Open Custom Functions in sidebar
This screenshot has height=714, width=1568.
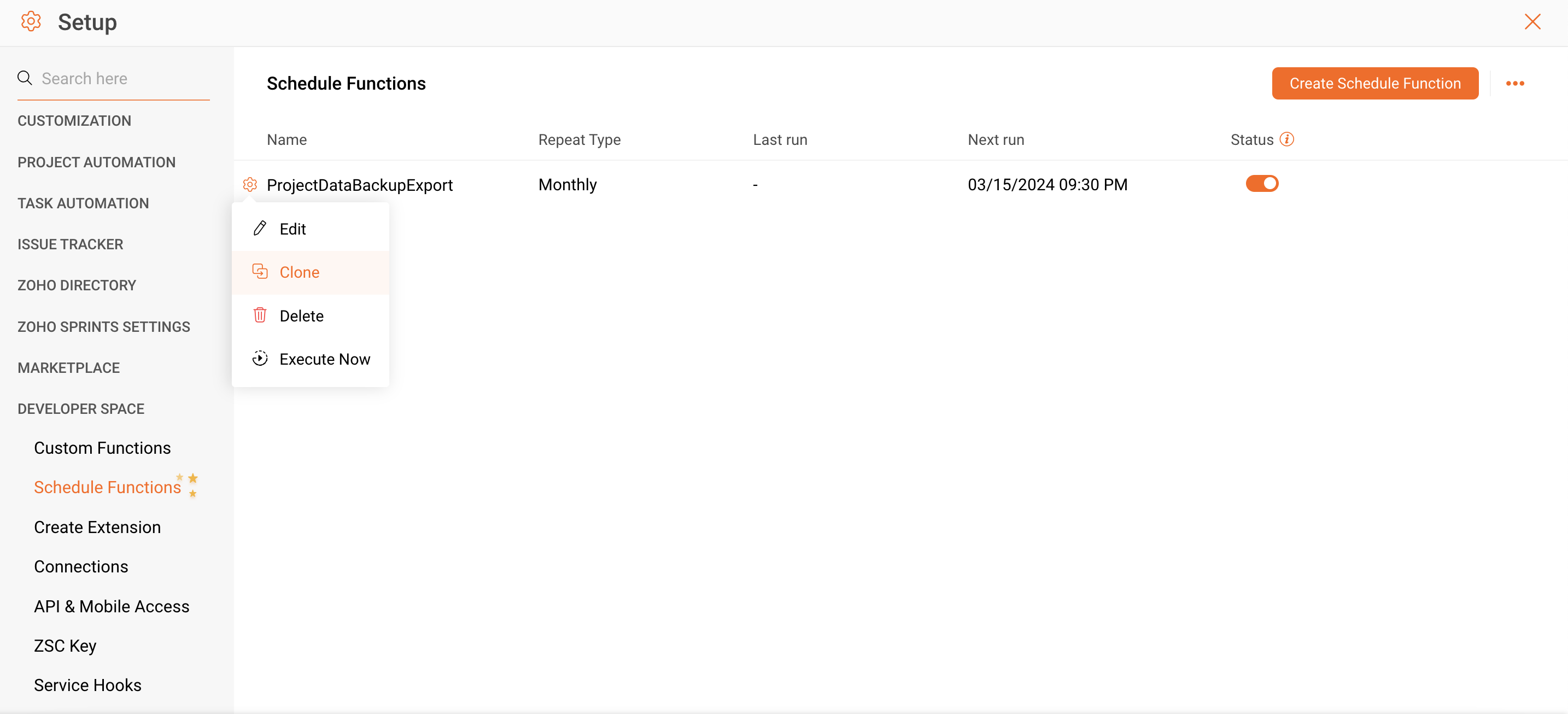pyautogui.click(x=102, y=448)
